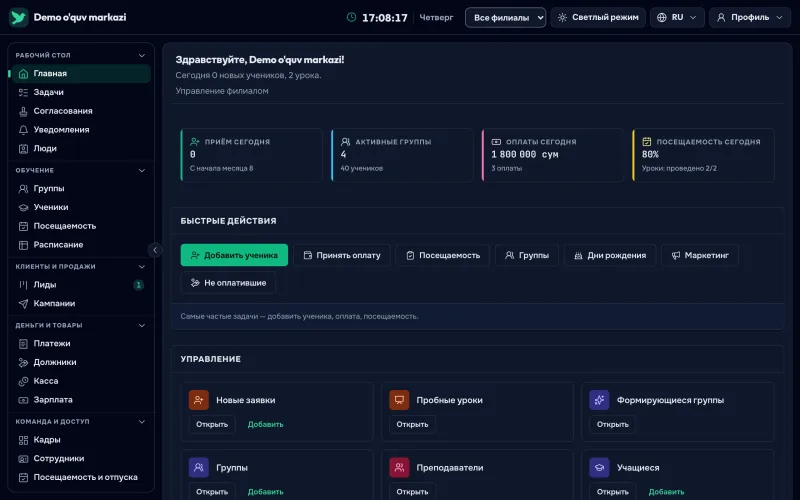This screenshot has width=800, height=500.
Task: Open Кадры in the sidebar
Action: pyautogui.click(x=81, y=440)
